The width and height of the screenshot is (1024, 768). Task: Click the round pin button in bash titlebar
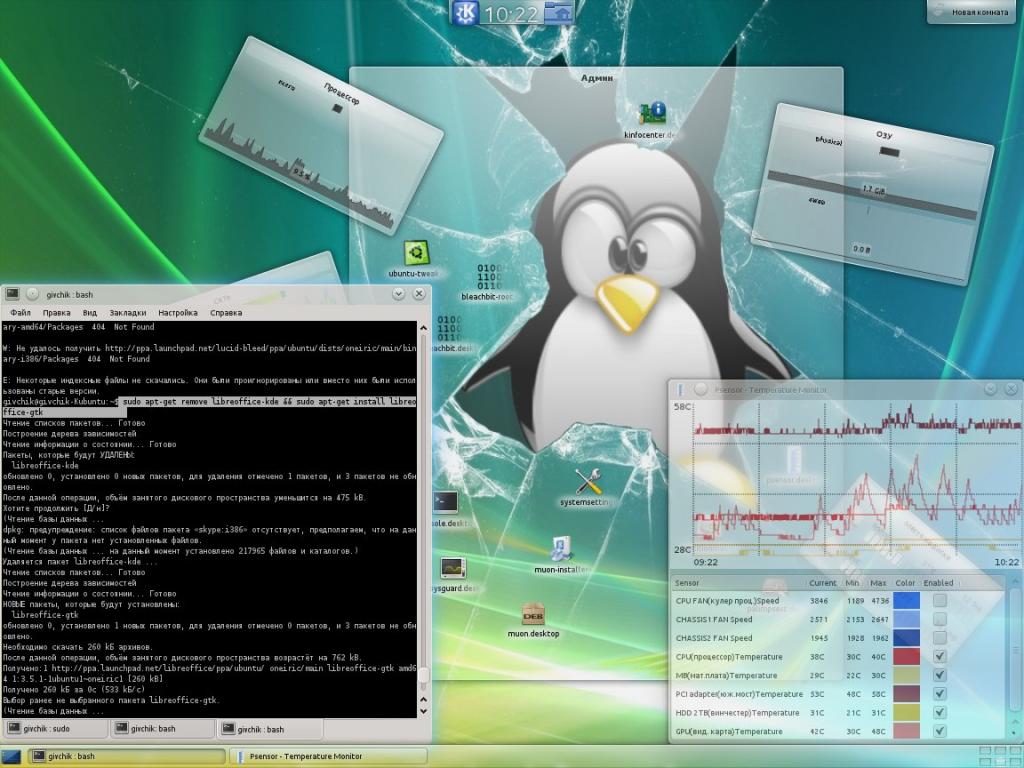(x=33, y=295)
